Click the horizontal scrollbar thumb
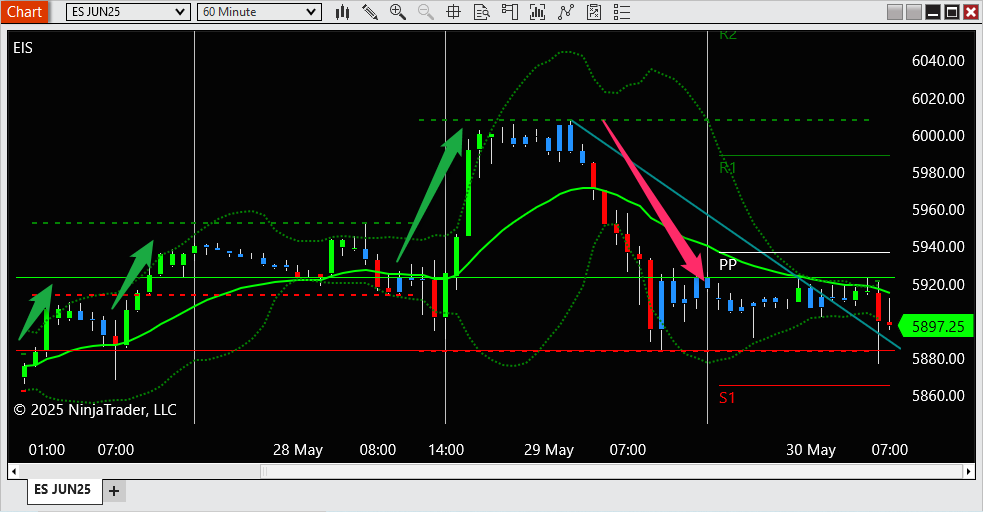The image size is (983, 512). (x=611, y=471)
